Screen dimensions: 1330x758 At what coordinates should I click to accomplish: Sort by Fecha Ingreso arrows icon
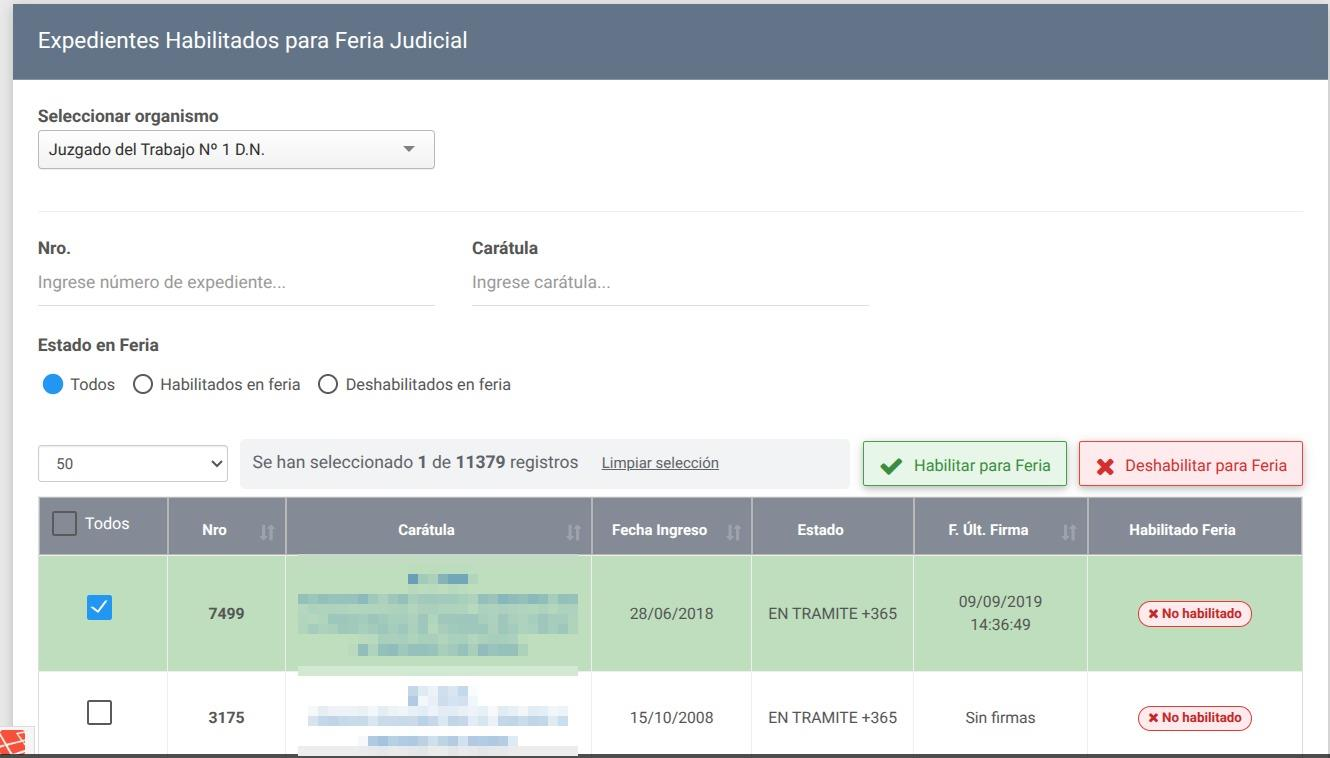click(x=733, y=531)
